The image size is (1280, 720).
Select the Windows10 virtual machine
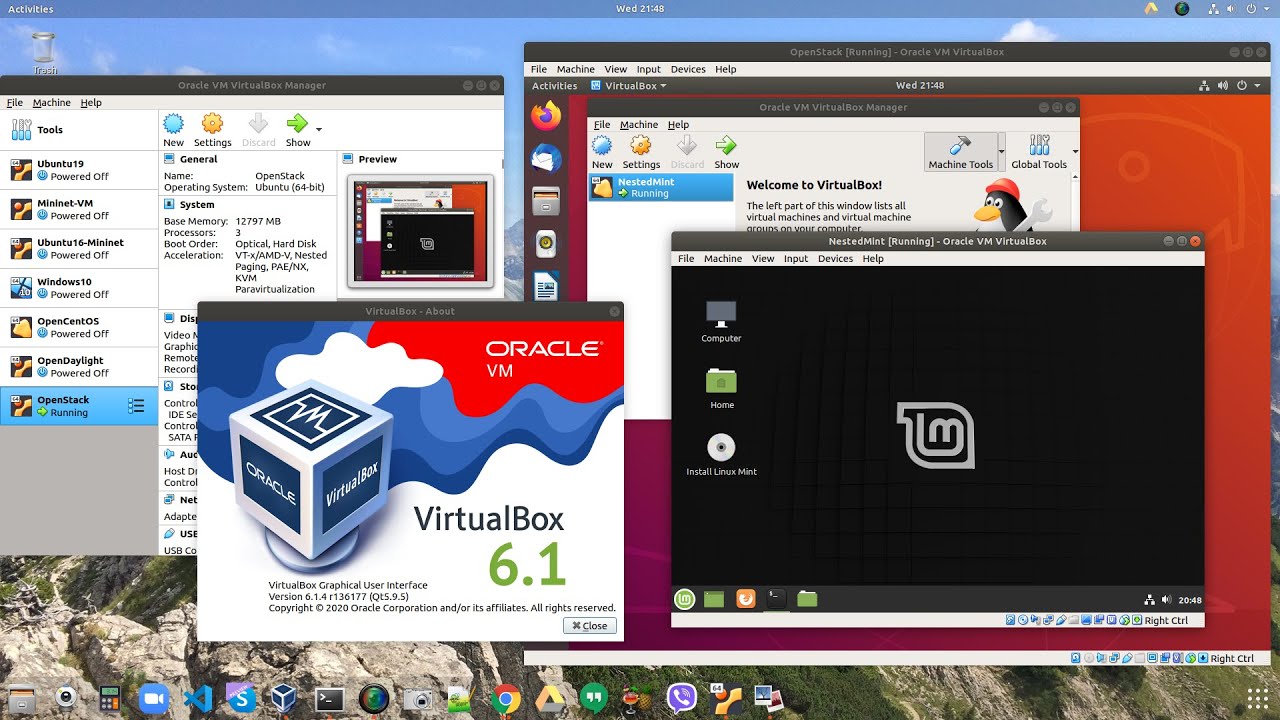click(79, 288)
